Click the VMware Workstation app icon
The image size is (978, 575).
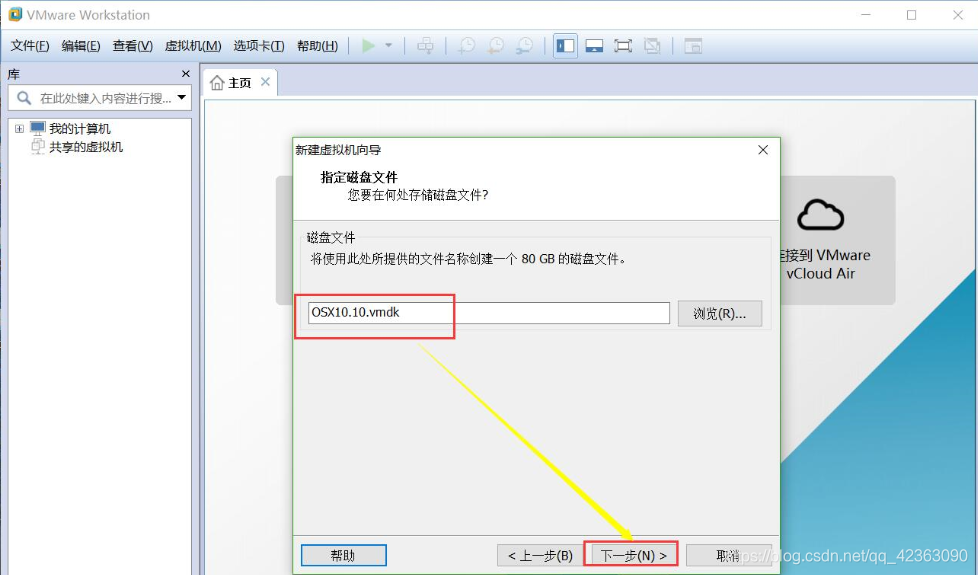tap(15, 14)
